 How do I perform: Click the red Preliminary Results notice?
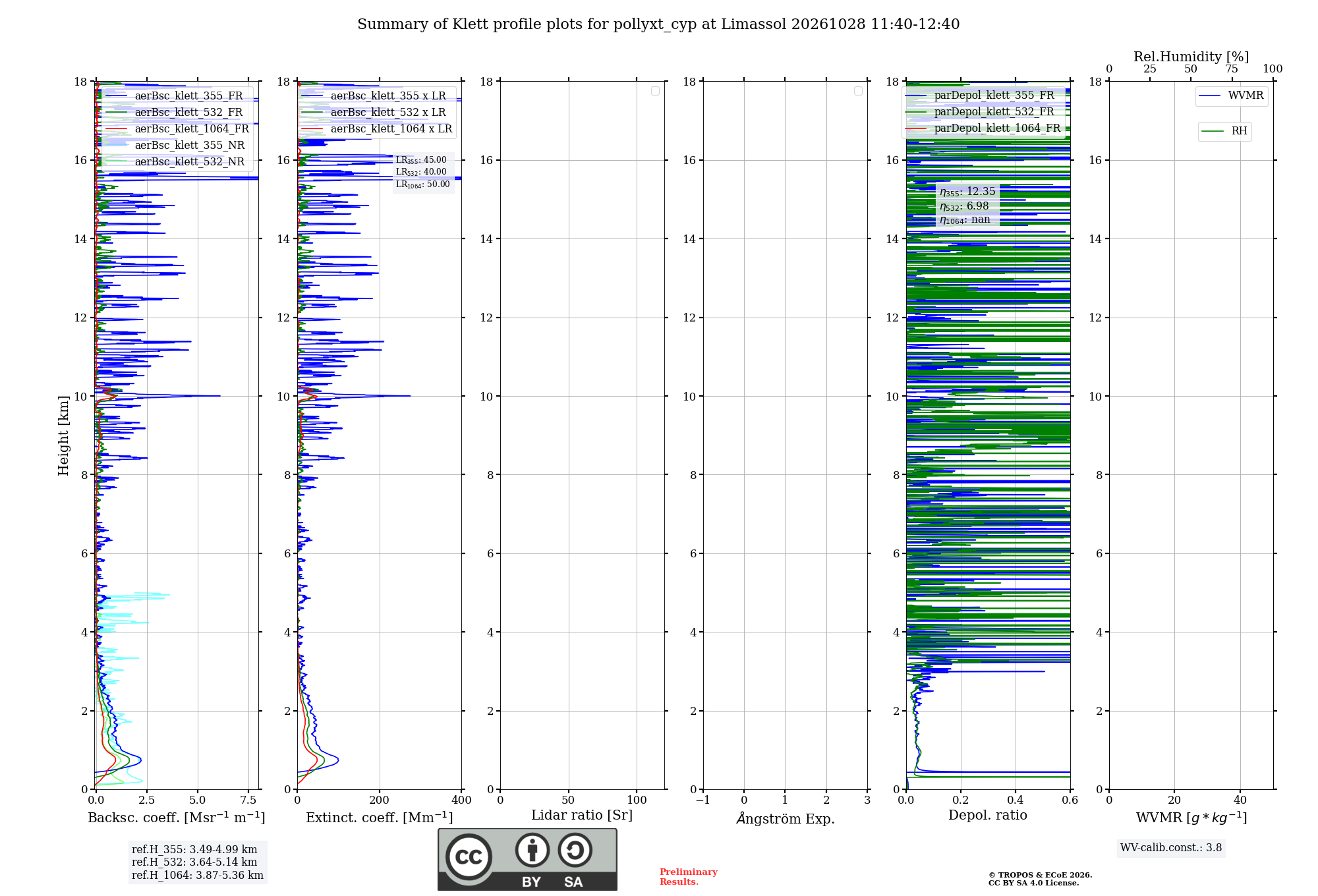point(688,877)
